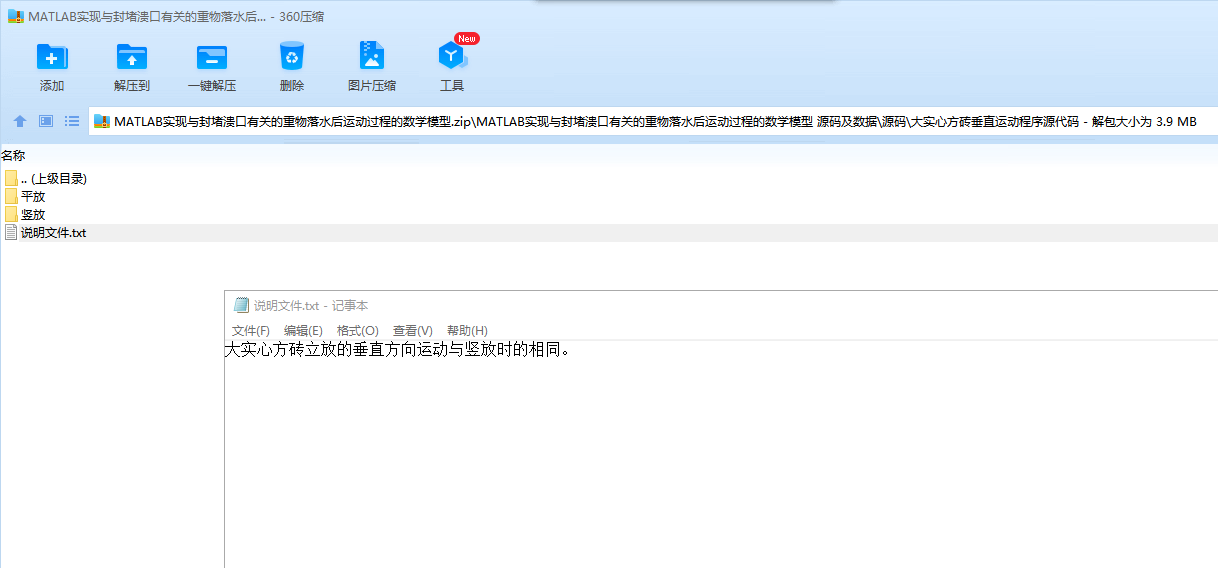Open the 文件(F) menu in Notepad
Viewport: 1218px width, 568px height.
click(x=251, y=331)
